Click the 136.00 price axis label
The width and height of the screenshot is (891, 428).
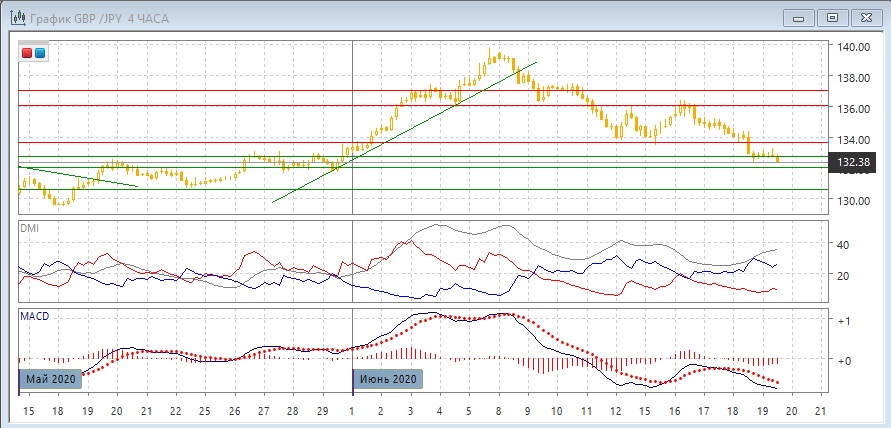852,108
